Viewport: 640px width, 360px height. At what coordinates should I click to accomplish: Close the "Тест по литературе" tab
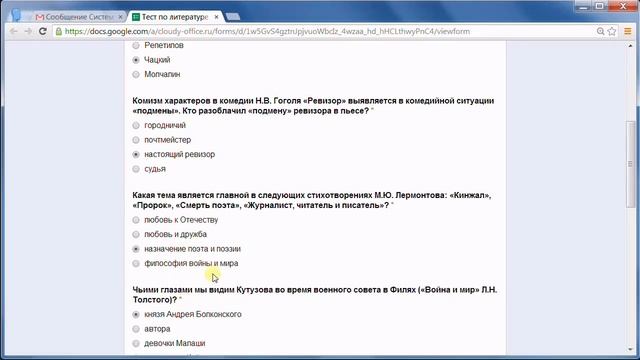click(x=216, y=17)
